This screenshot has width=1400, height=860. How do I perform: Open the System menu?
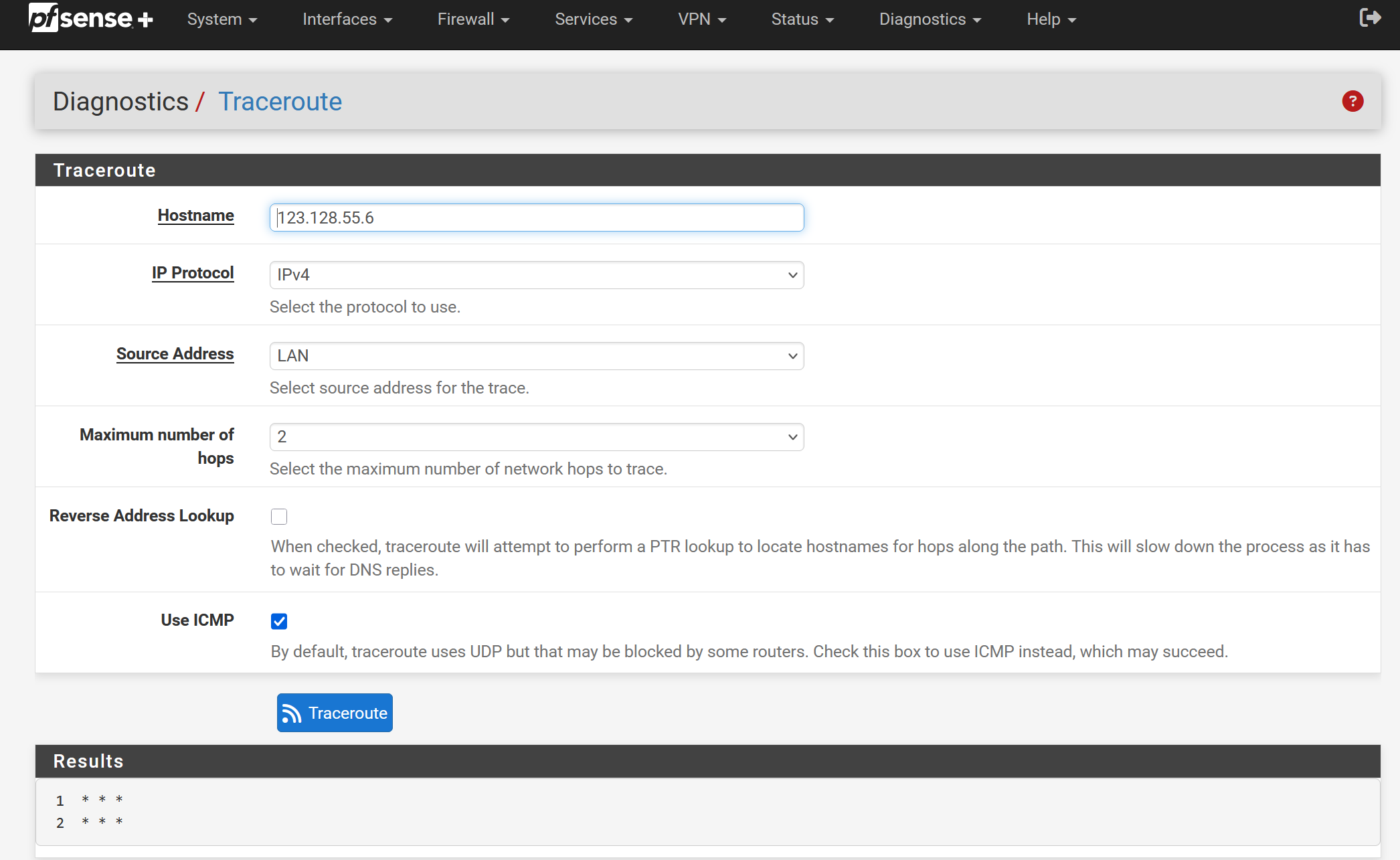coord(222,19)
